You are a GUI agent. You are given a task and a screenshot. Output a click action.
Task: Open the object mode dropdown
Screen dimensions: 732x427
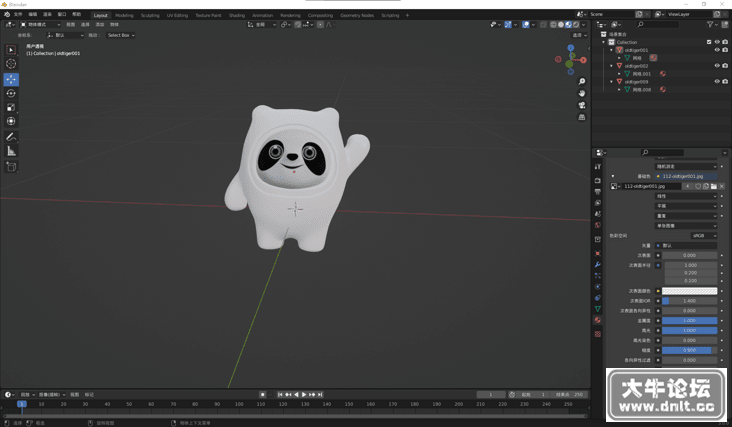(41, 25)
